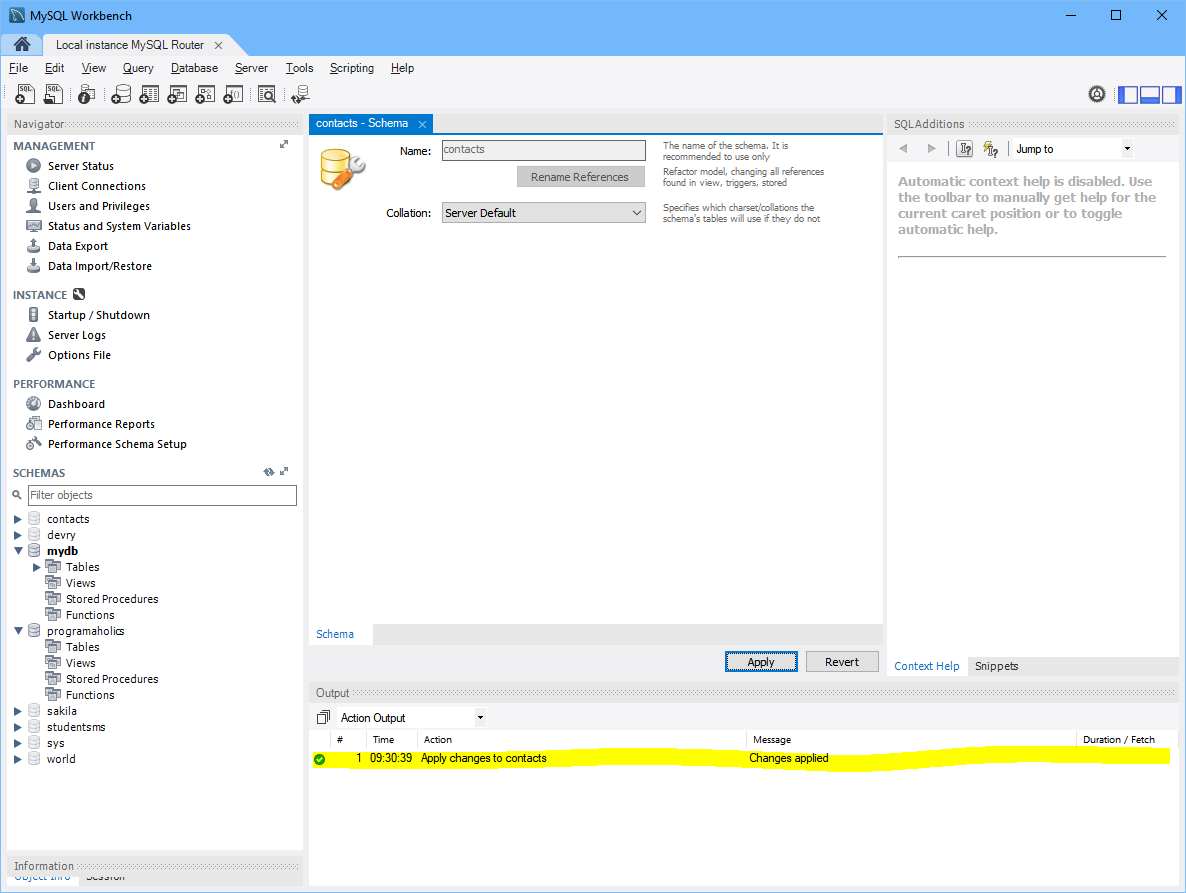This screenshot has height=893, width=1186.
Task: Toggle the left sidebar panel visibility
Action: point(1128,94)
